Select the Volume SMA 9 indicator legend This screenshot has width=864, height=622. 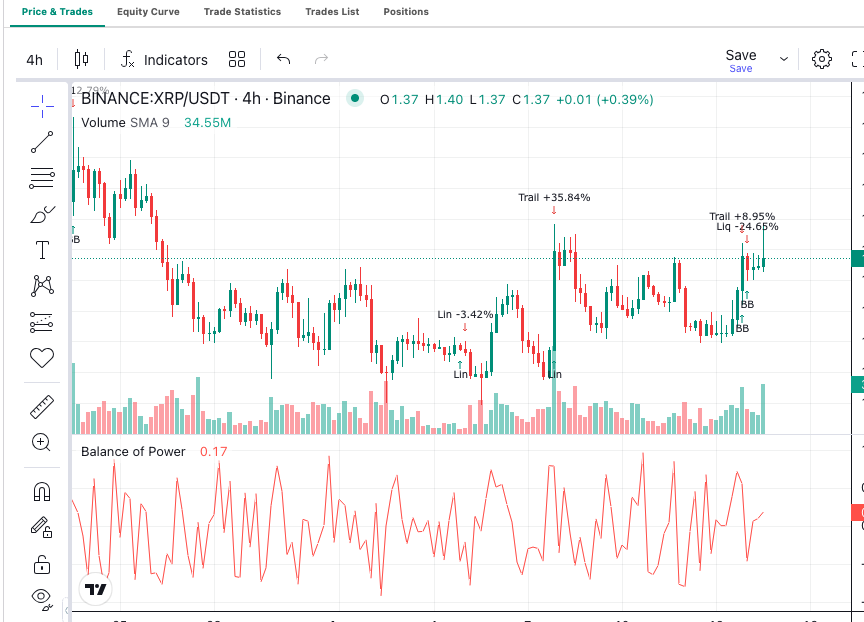(x=125, y=122)
